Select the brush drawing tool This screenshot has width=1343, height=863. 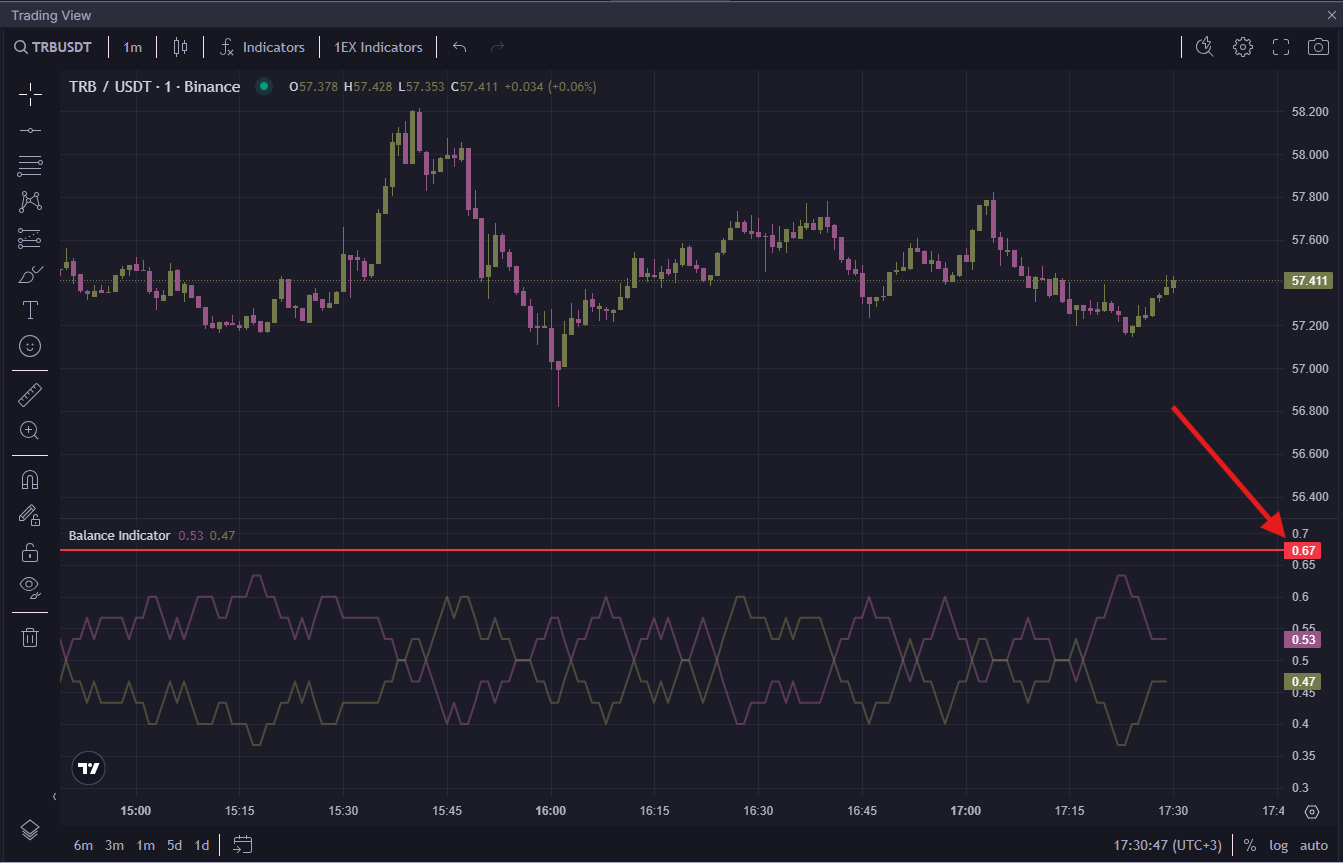pos(30,274)
